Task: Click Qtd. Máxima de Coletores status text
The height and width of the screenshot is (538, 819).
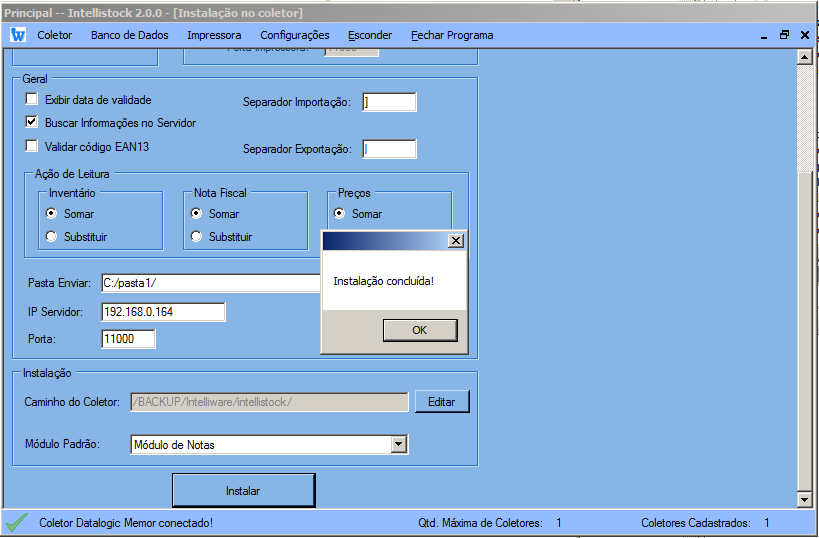Action: [481, 523]
